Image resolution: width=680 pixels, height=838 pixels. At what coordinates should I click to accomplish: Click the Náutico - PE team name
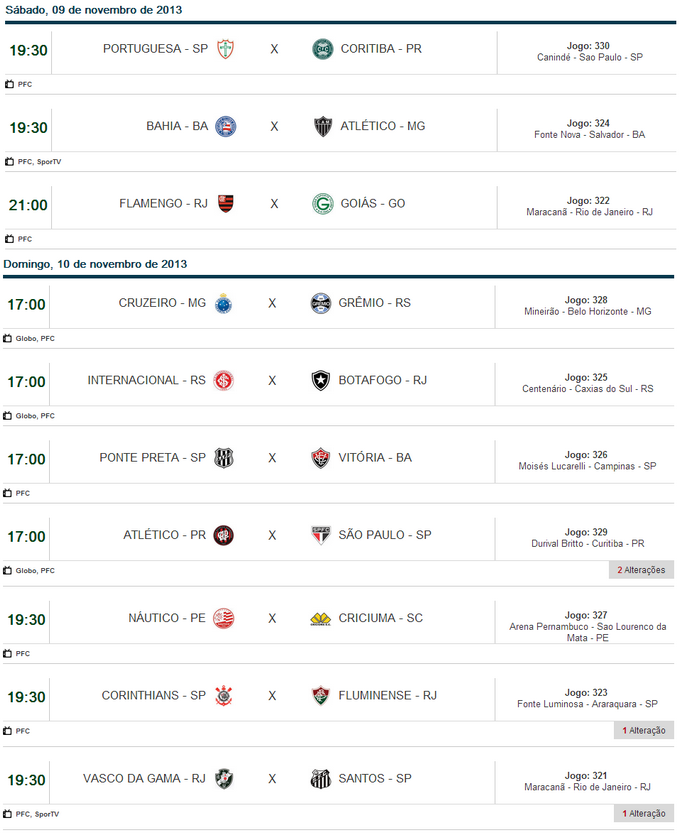(x=166, y=619)
